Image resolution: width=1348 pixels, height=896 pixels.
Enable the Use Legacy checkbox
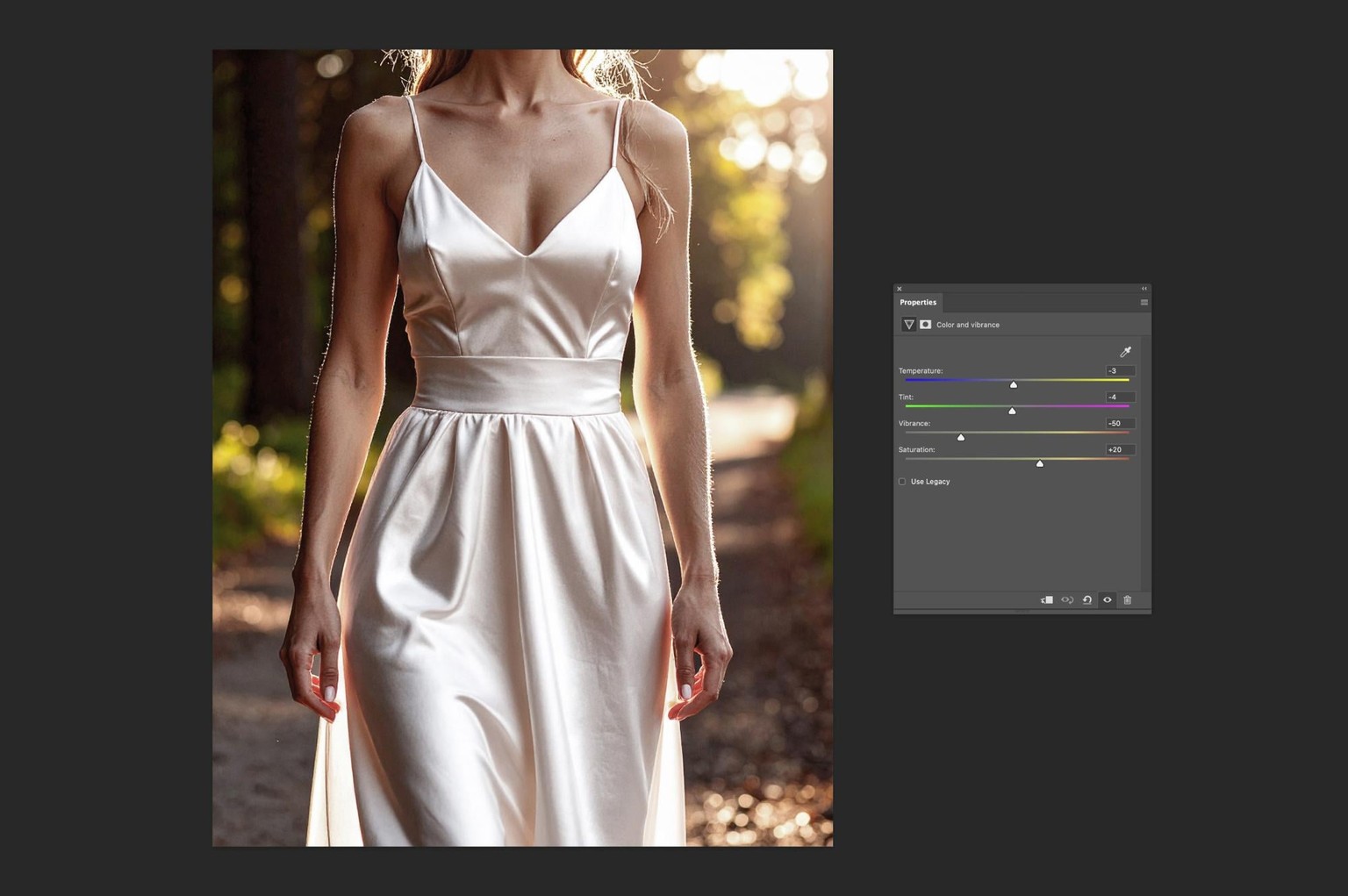click(902, 482)
